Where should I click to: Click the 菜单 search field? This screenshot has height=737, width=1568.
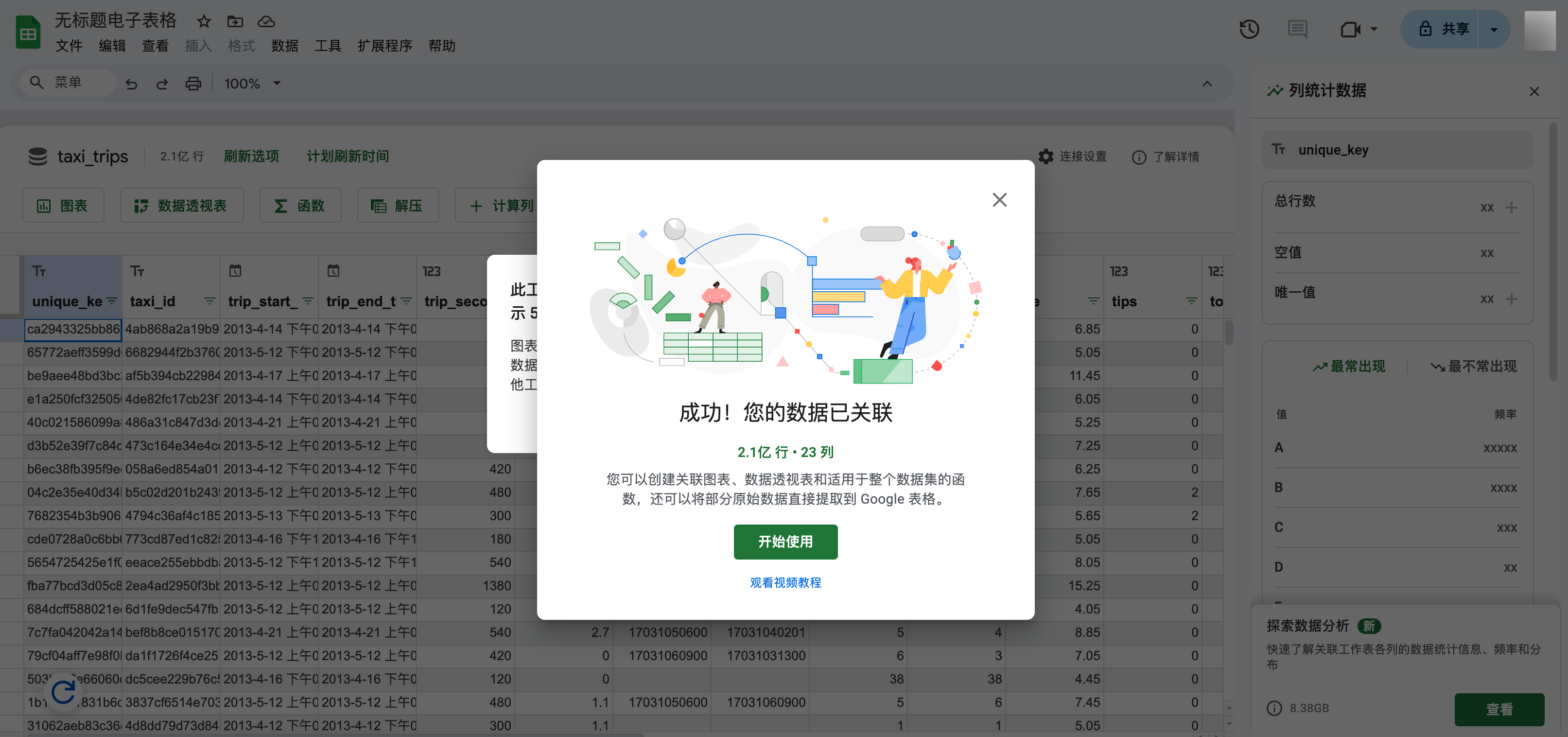click(68, 82)
